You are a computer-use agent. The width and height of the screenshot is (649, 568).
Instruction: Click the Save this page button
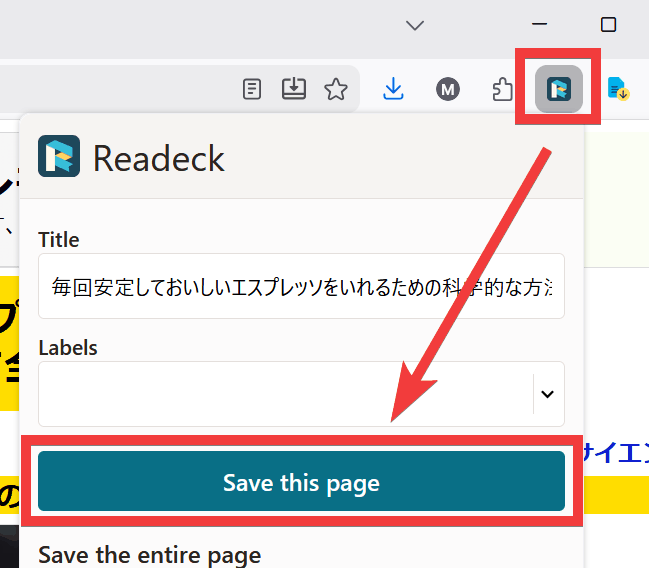301,481
